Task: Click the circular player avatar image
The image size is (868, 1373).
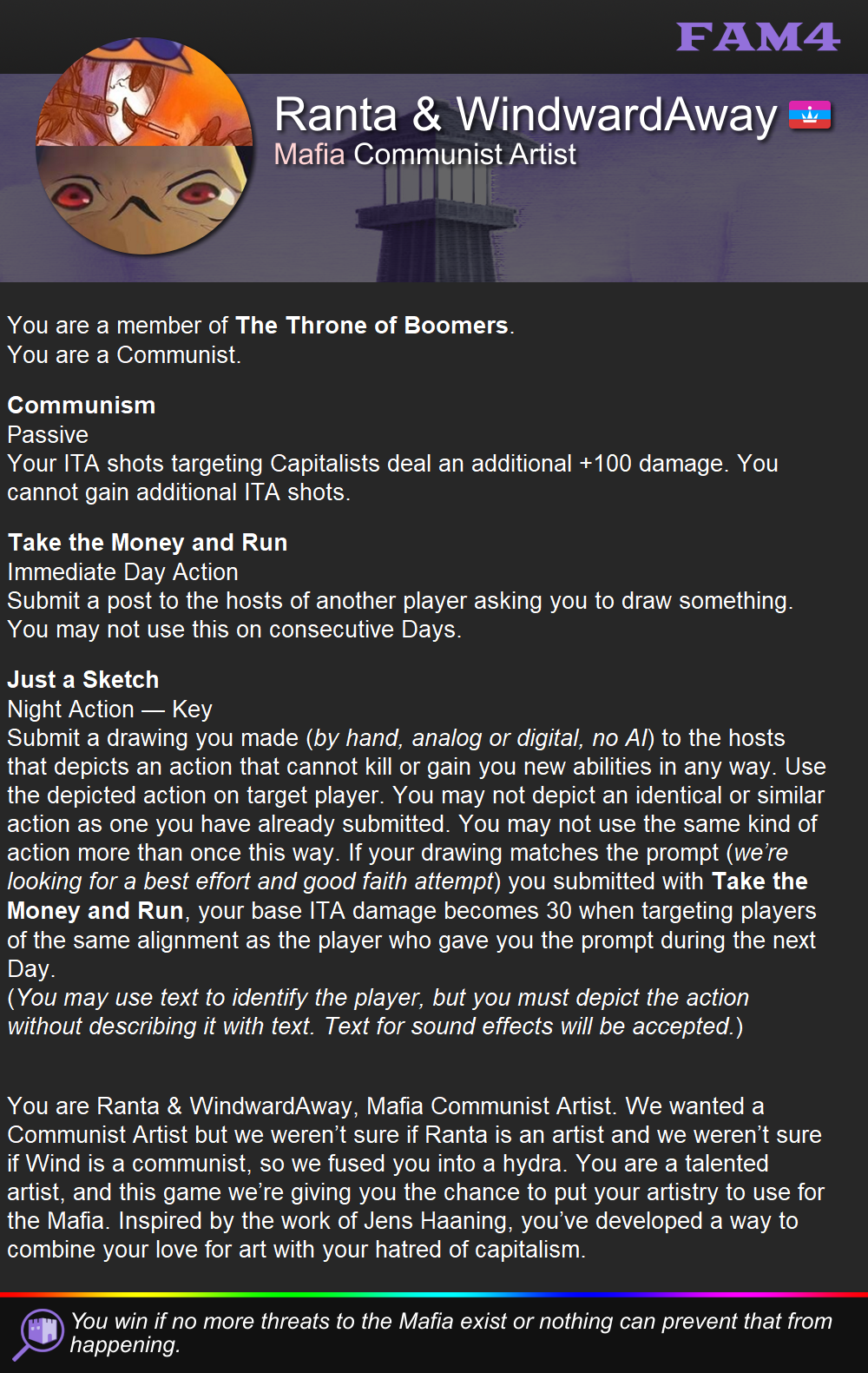Action: coord(144,146)
